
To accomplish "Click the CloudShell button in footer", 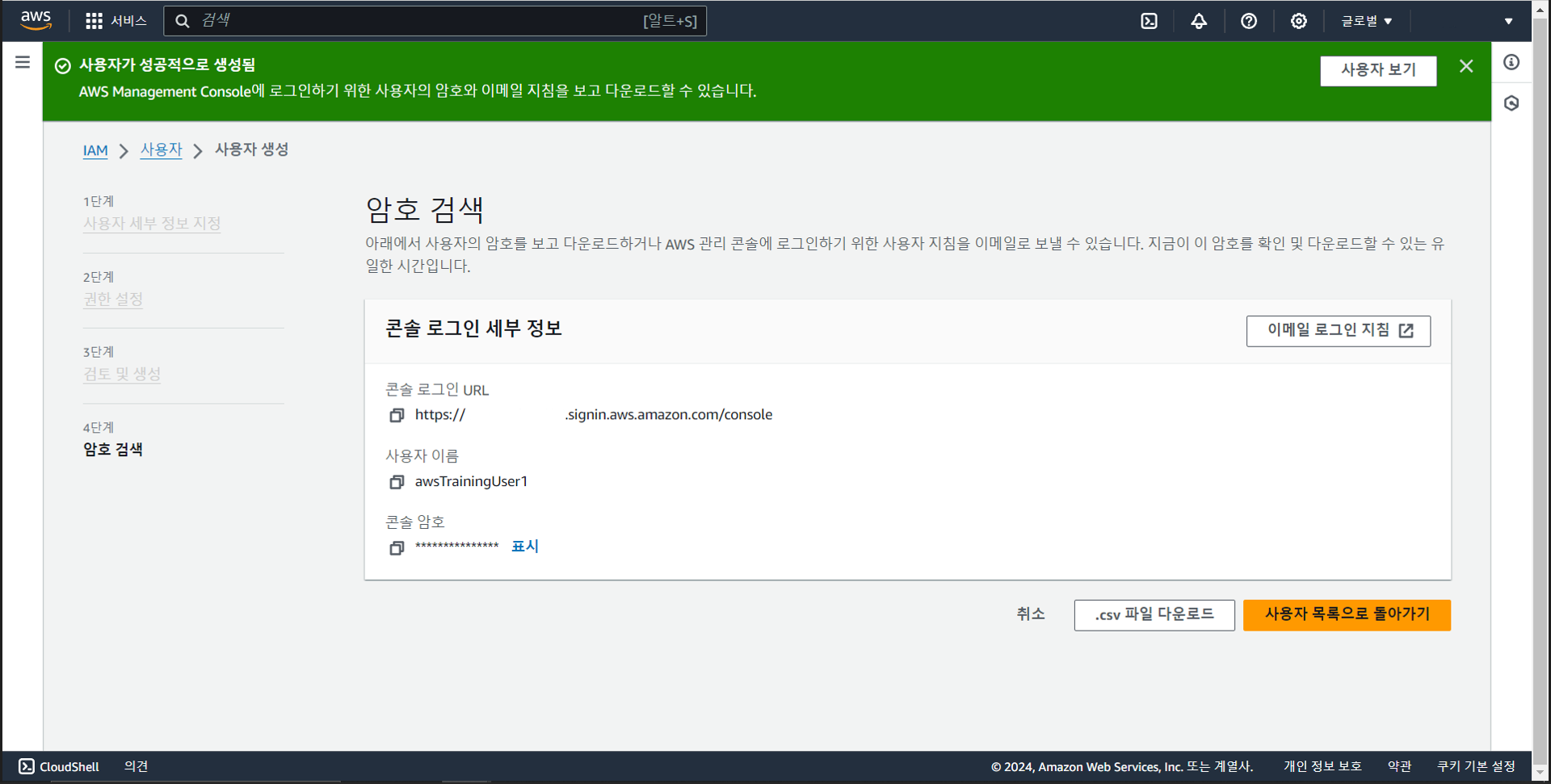I will tap(59, 766).
